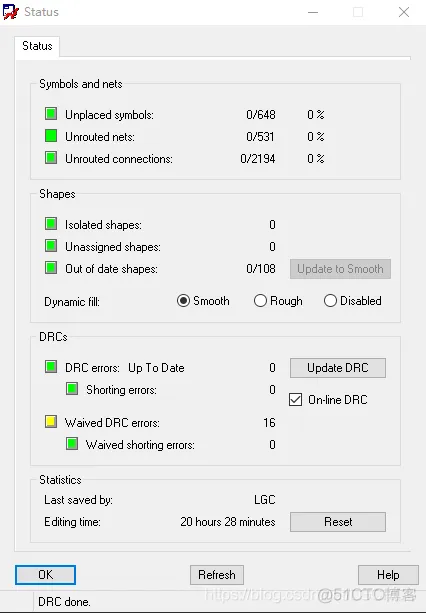The height and width of the screenshot is (613, 426).
Task: Click the Update DRC button
Action: [338, 368]
